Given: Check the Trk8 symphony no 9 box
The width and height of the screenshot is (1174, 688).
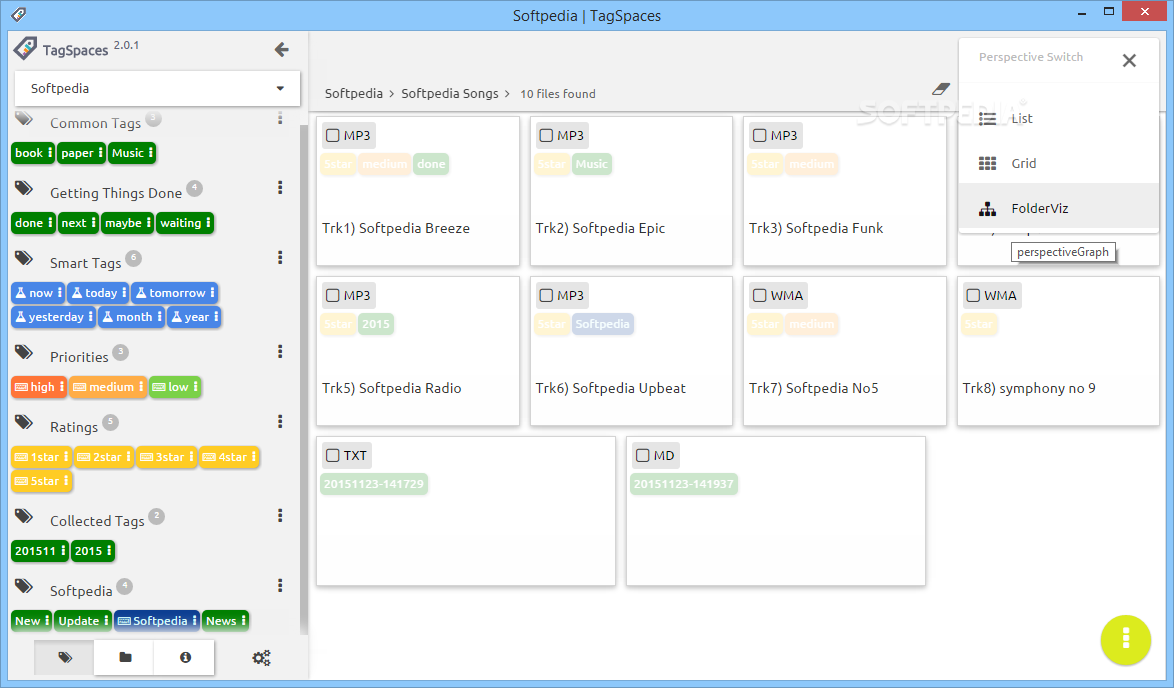Looking at the screenshot, I should (x=973, y=296).
